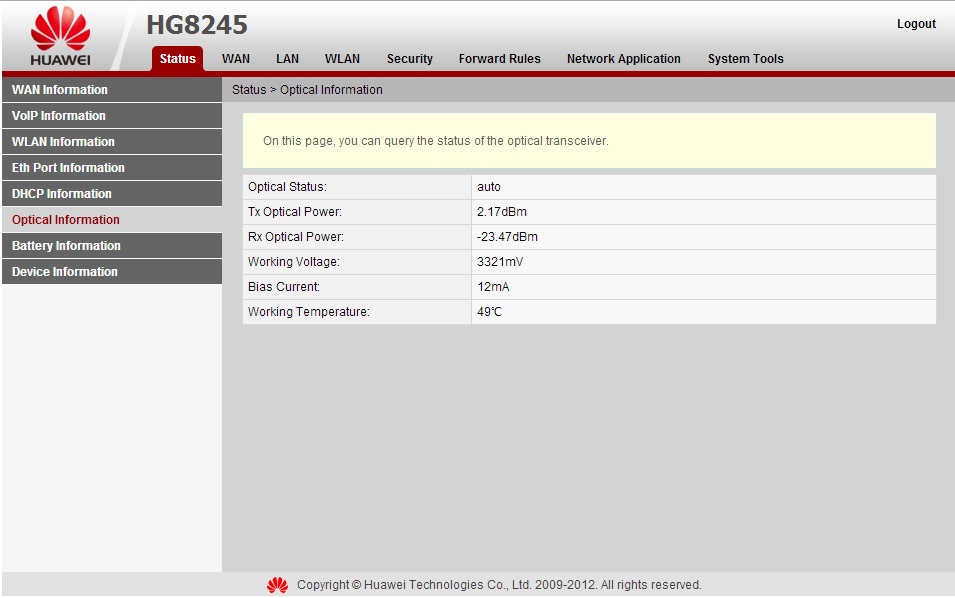
Task: Click the Working Voltage label
Action: pyautogui.click(x=294, y=262)
